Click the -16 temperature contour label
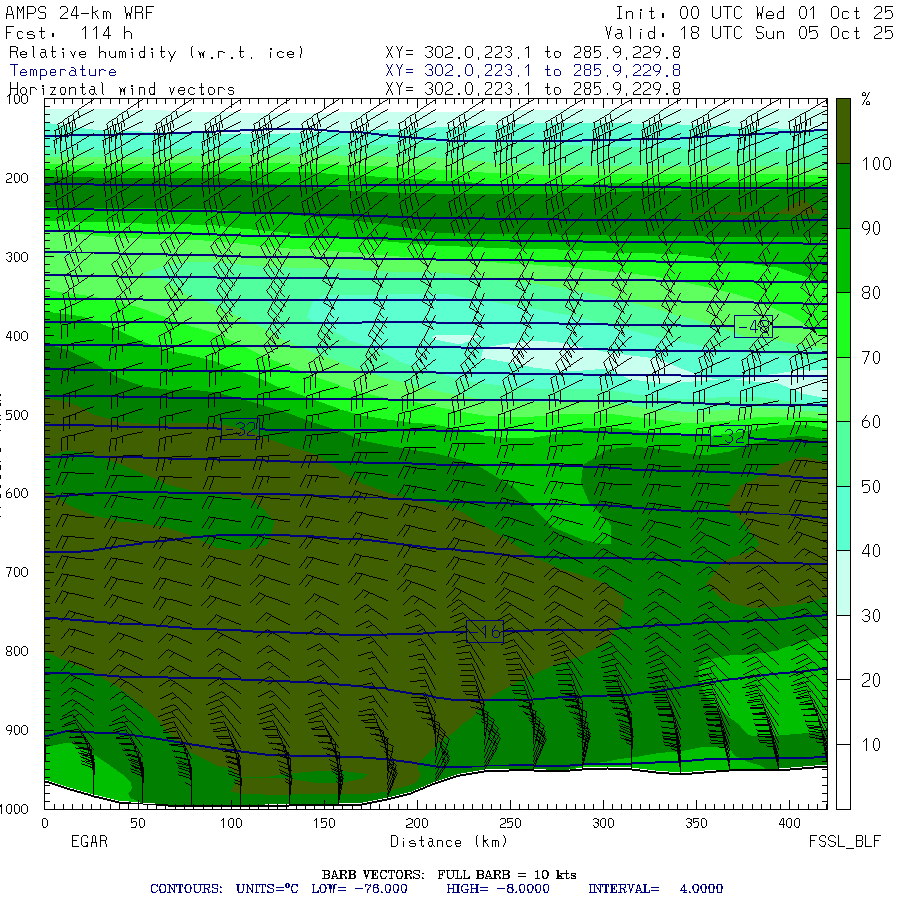 484,631
